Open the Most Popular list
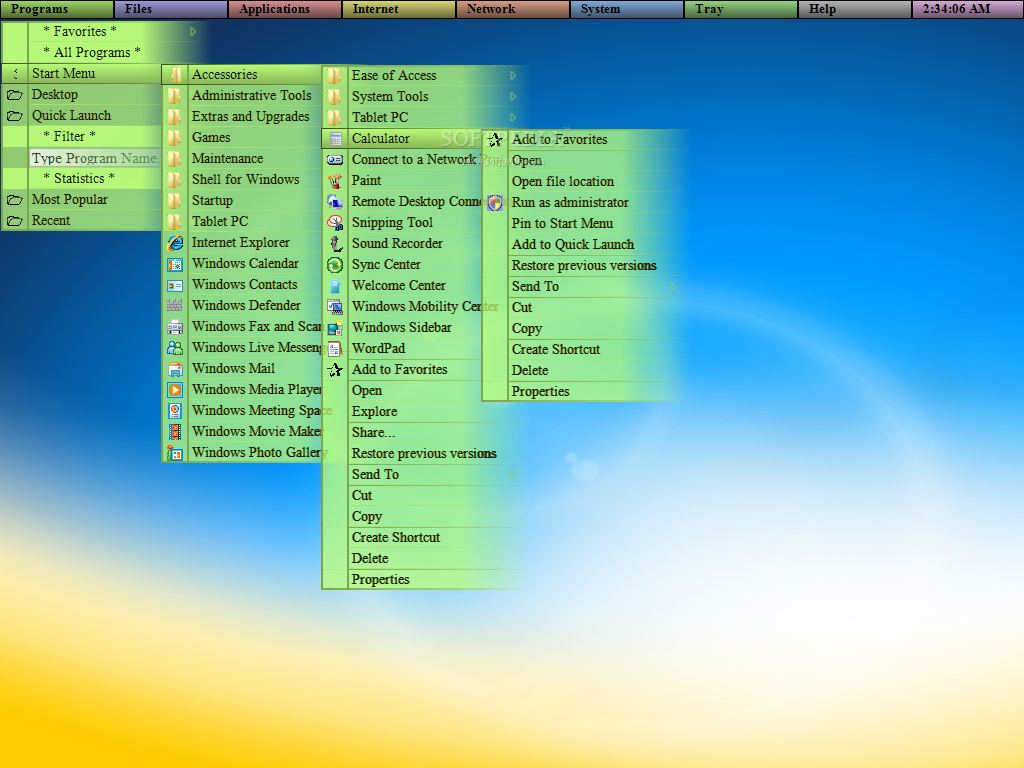Screen dimensions: 1024x768 [x=82, y=200]
